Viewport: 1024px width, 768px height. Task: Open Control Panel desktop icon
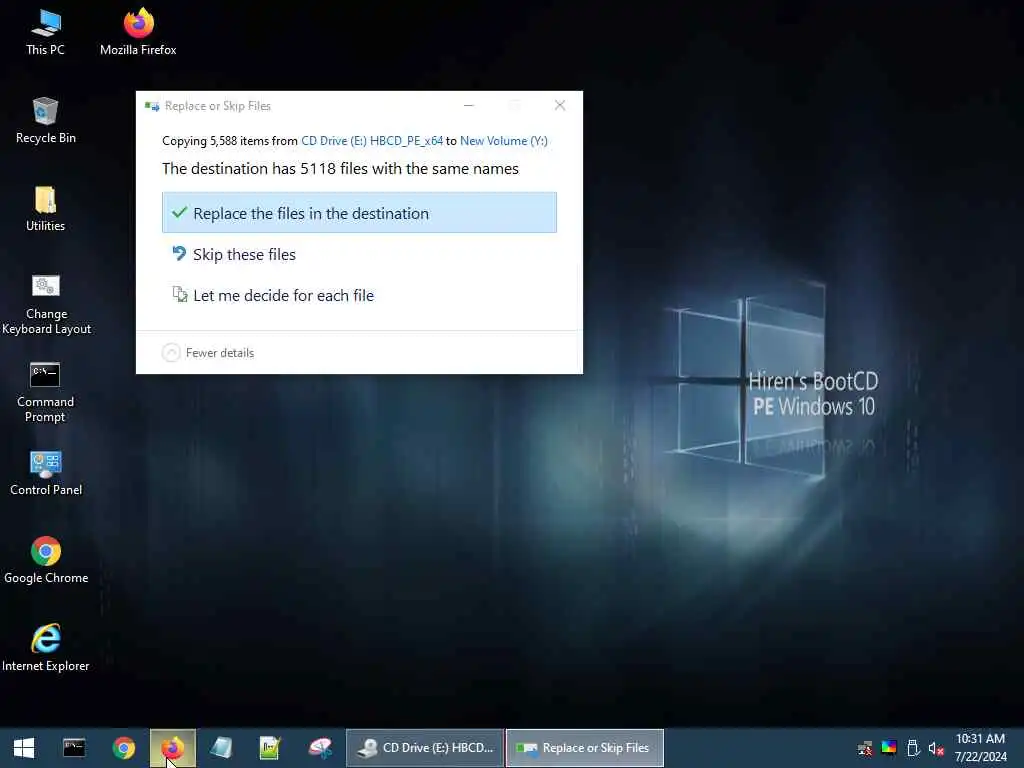46,473
